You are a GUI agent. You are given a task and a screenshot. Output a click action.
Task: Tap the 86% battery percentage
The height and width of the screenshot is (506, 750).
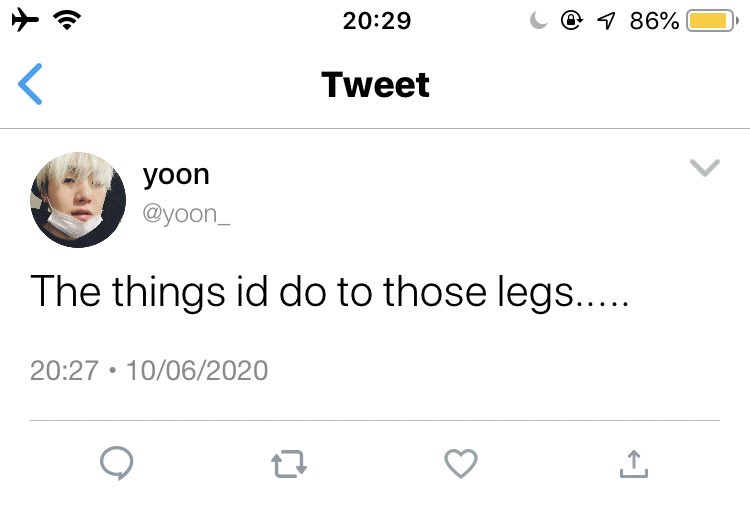coord(654,21)
